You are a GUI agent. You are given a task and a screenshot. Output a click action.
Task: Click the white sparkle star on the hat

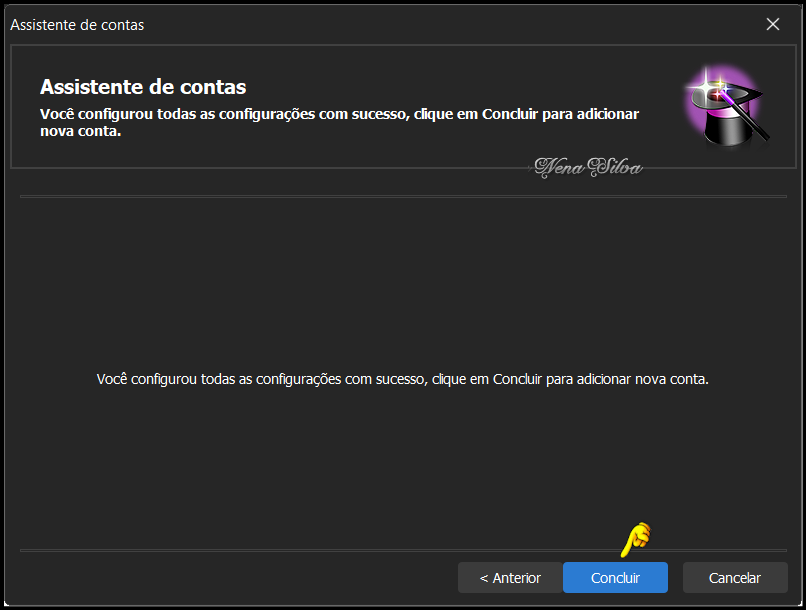[x=712, y=88]
